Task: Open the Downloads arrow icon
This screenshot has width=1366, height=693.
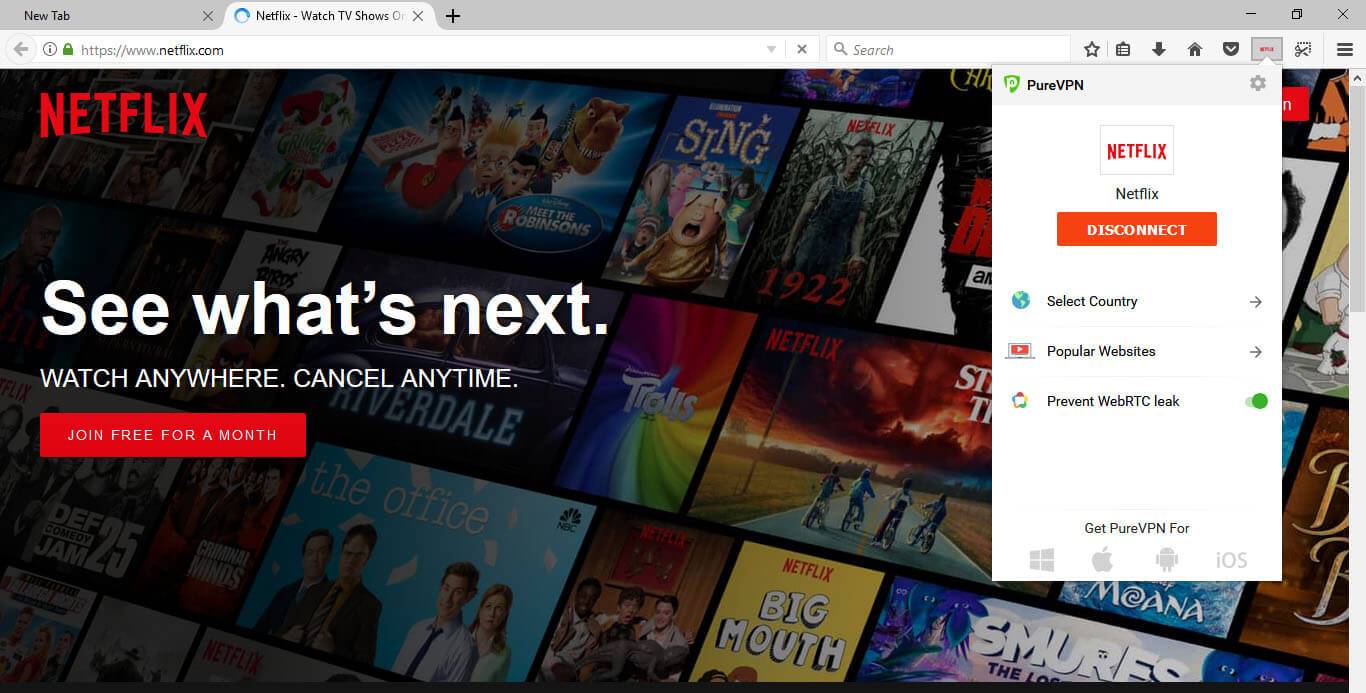Action: 1159,49
